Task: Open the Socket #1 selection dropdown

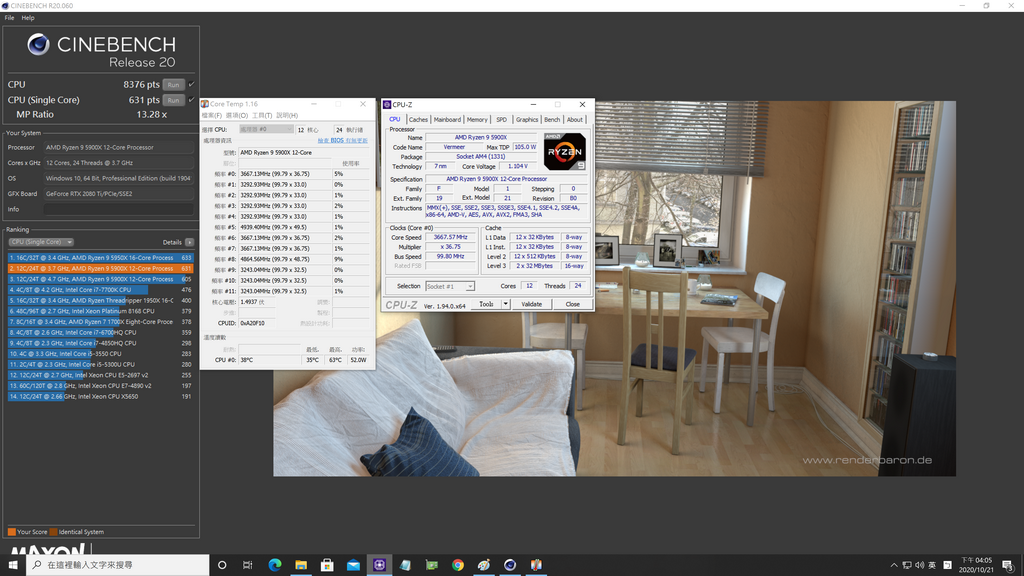Action: 450,286
